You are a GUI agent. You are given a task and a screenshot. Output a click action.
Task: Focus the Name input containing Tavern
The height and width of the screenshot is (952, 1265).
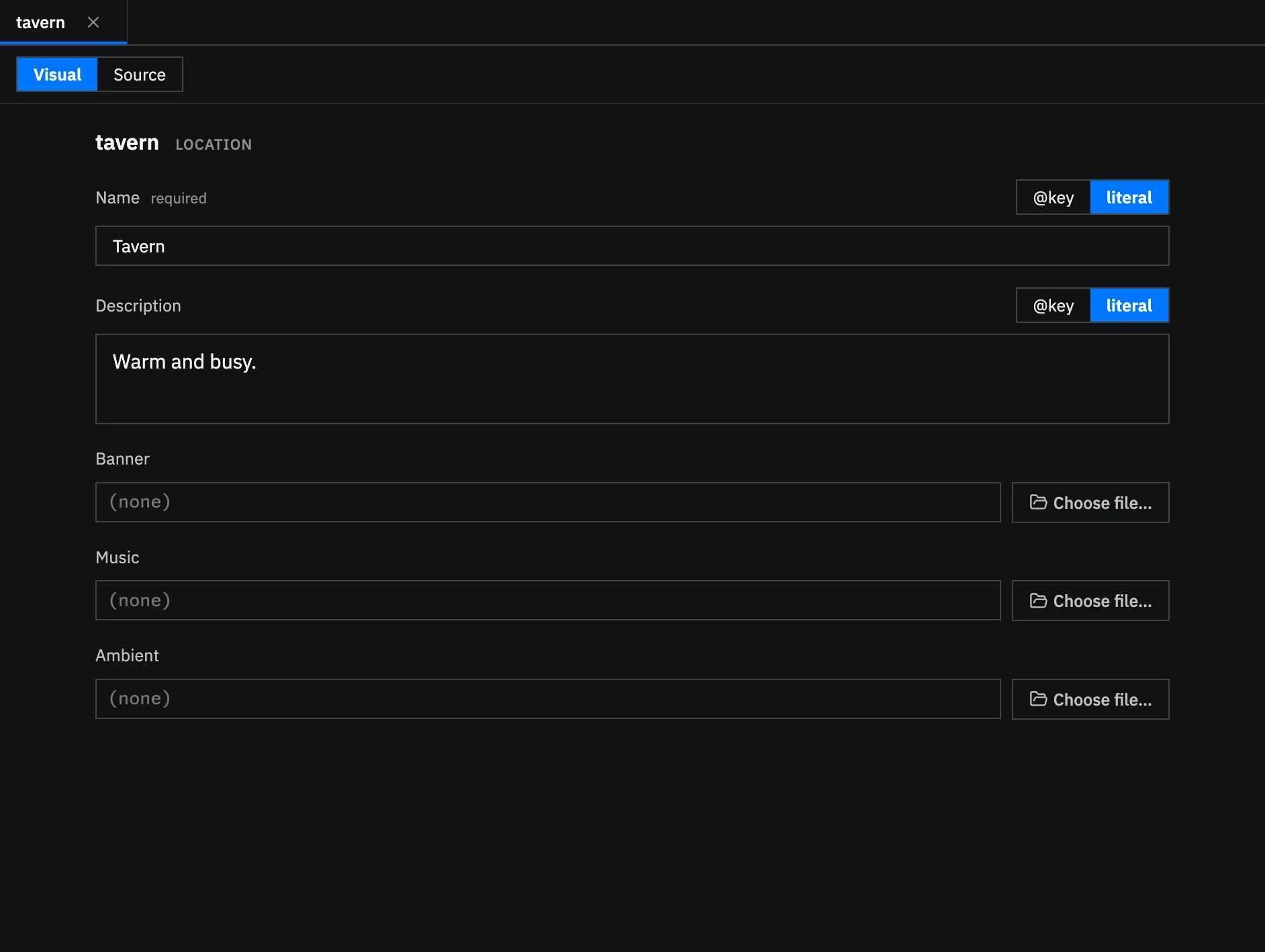(632, 246)
